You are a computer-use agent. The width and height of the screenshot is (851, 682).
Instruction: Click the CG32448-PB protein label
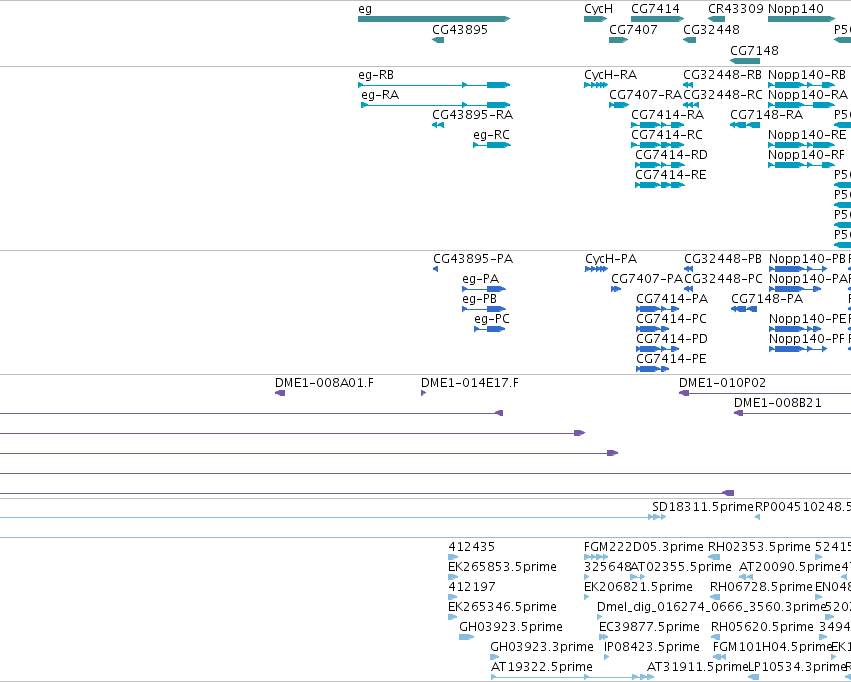[x=723, y=259]
